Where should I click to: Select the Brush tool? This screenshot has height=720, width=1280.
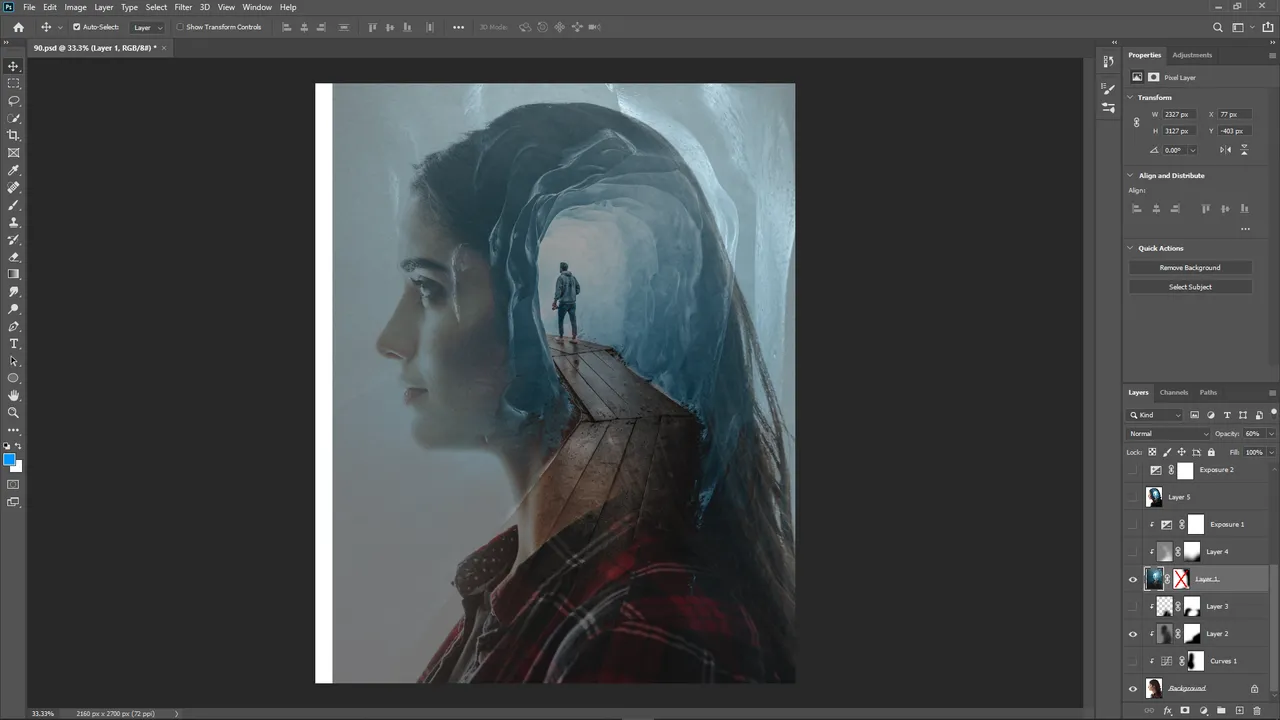click(14, 205)
